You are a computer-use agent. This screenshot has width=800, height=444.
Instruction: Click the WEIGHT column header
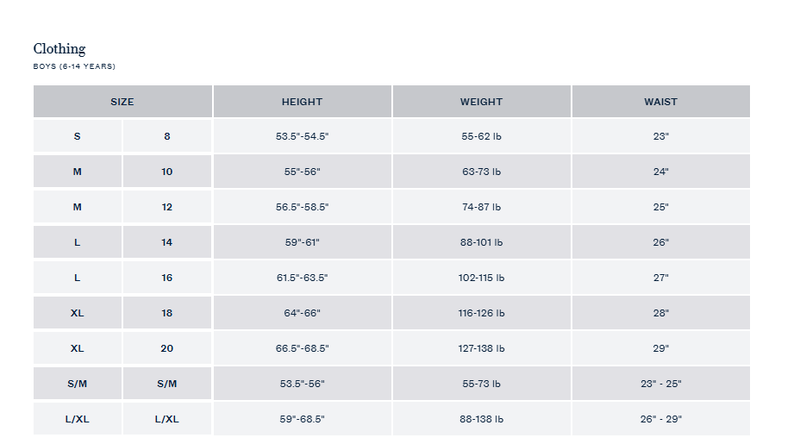tap(481, 102)
